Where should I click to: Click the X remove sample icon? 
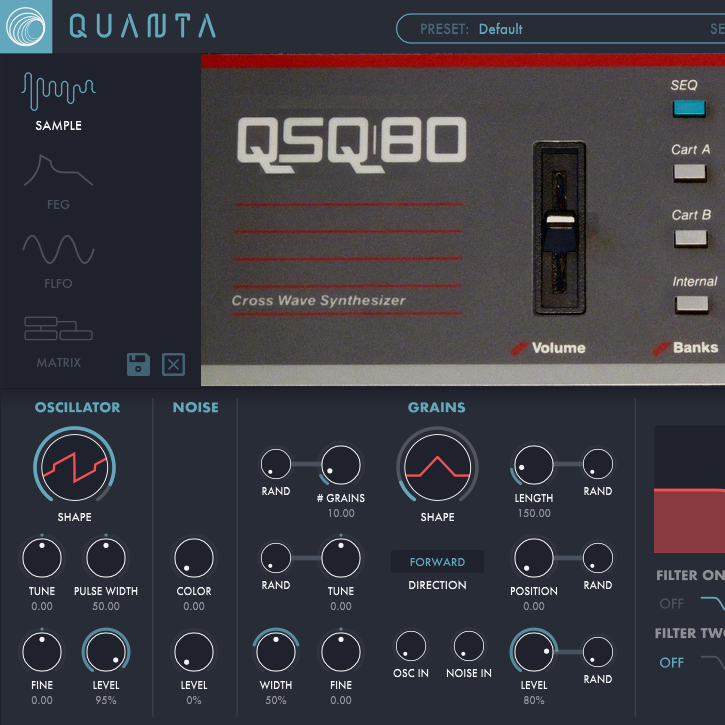point(173,364)
